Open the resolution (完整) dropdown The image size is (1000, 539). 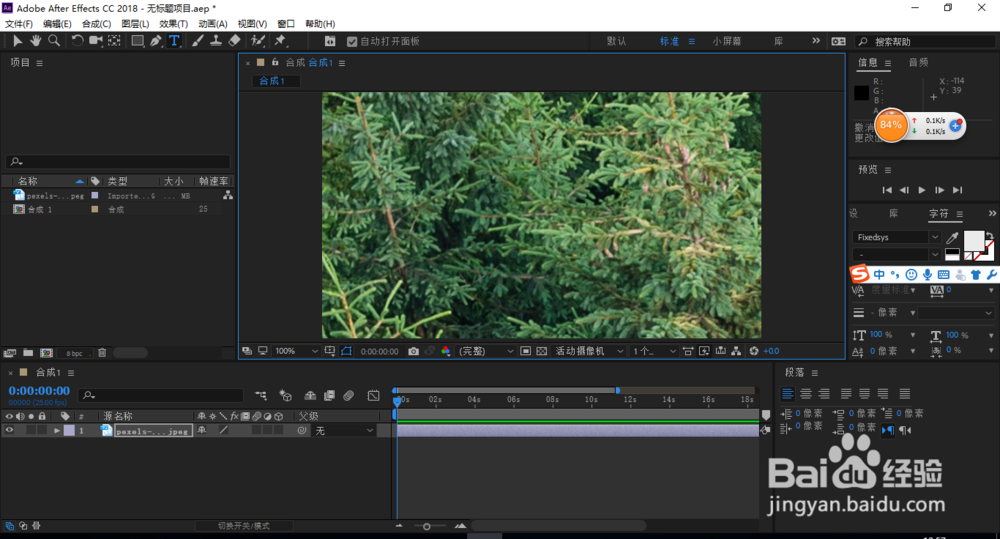tap(486, 351)
